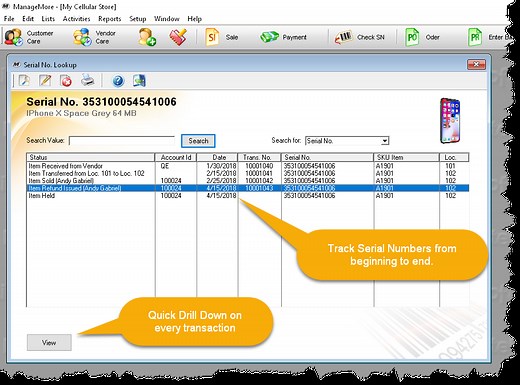Sort by the Account Id column header

pos(176,157)
